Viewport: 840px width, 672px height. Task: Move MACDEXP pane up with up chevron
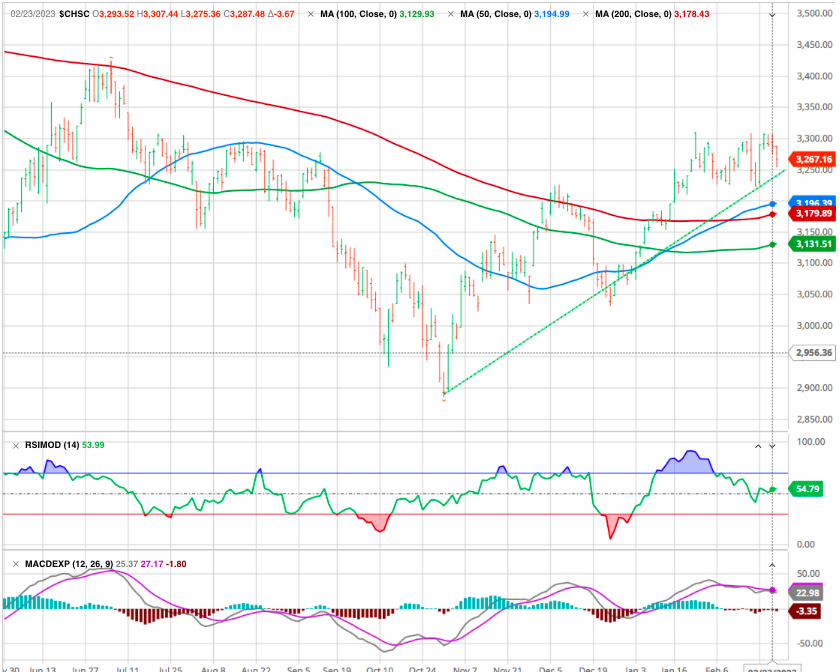click(772, 564)
